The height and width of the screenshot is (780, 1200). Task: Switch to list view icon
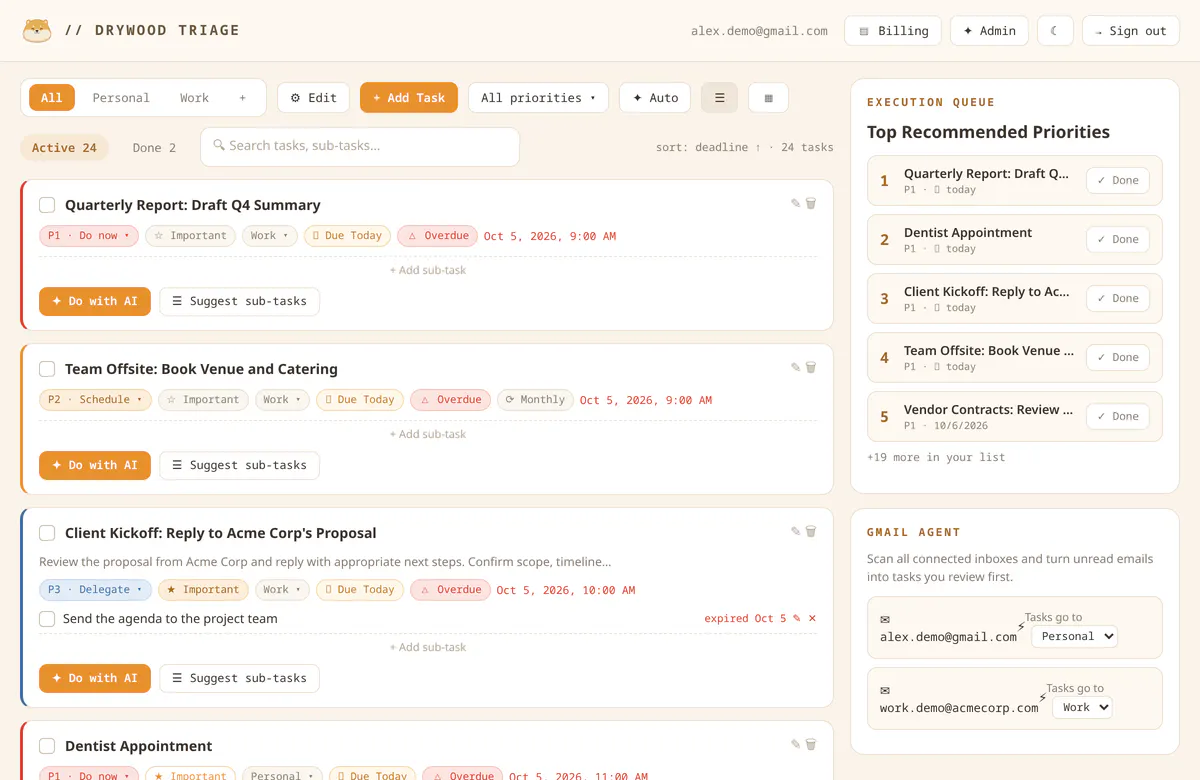pos(719,98)
